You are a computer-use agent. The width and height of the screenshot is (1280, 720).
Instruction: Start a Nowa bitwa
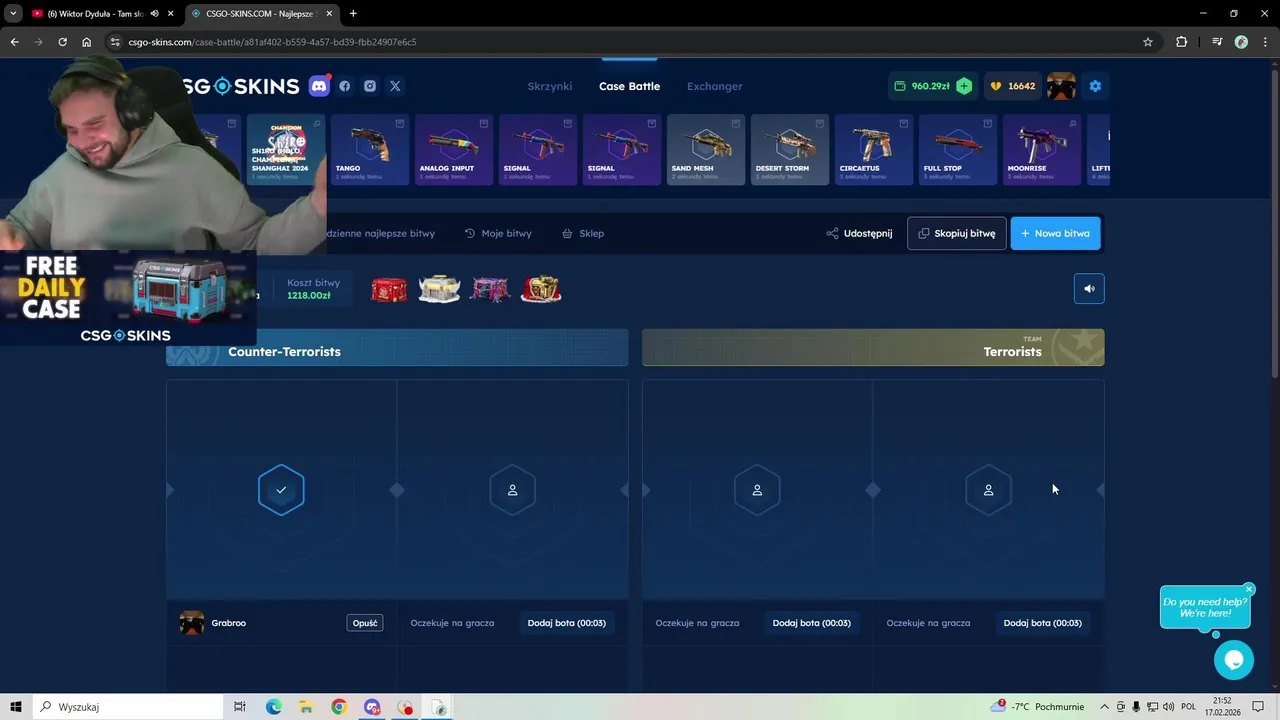click(1055, 233)
